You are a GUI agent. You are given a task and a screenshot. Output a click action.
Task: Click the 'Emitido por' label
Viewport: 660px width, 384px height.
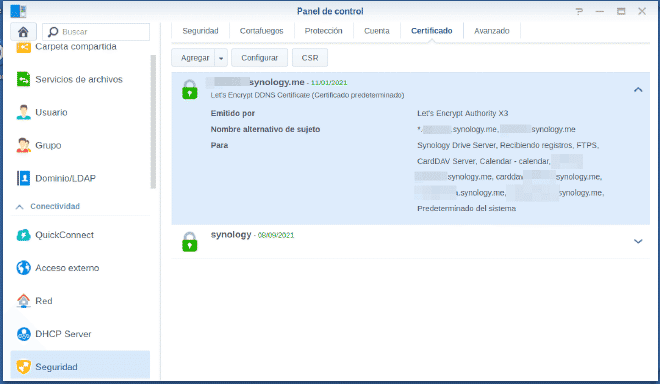click(233, 113)
